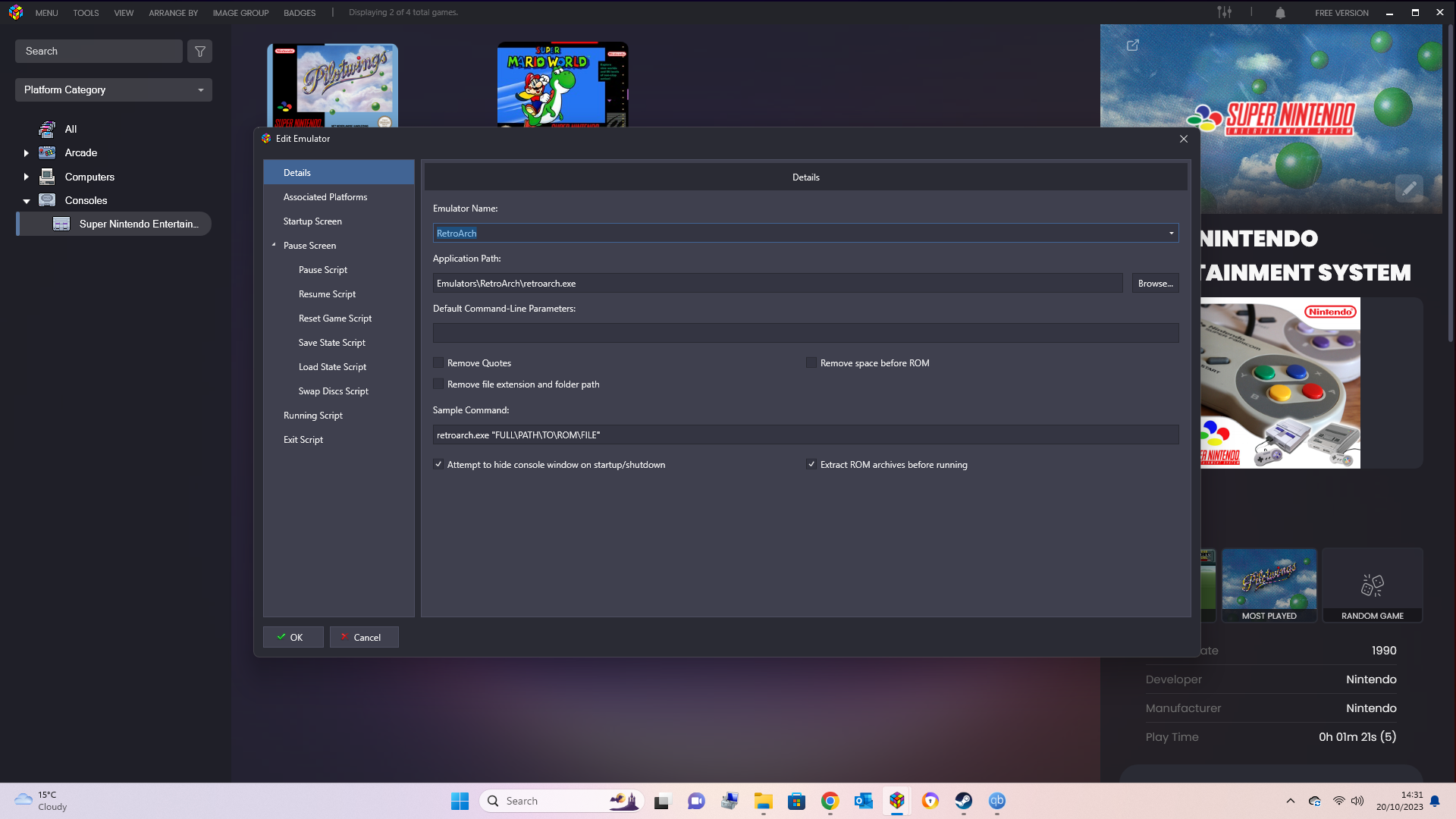Open the VIEW menu
This screenshot has width=1456, height=819.
coord(124,13)
